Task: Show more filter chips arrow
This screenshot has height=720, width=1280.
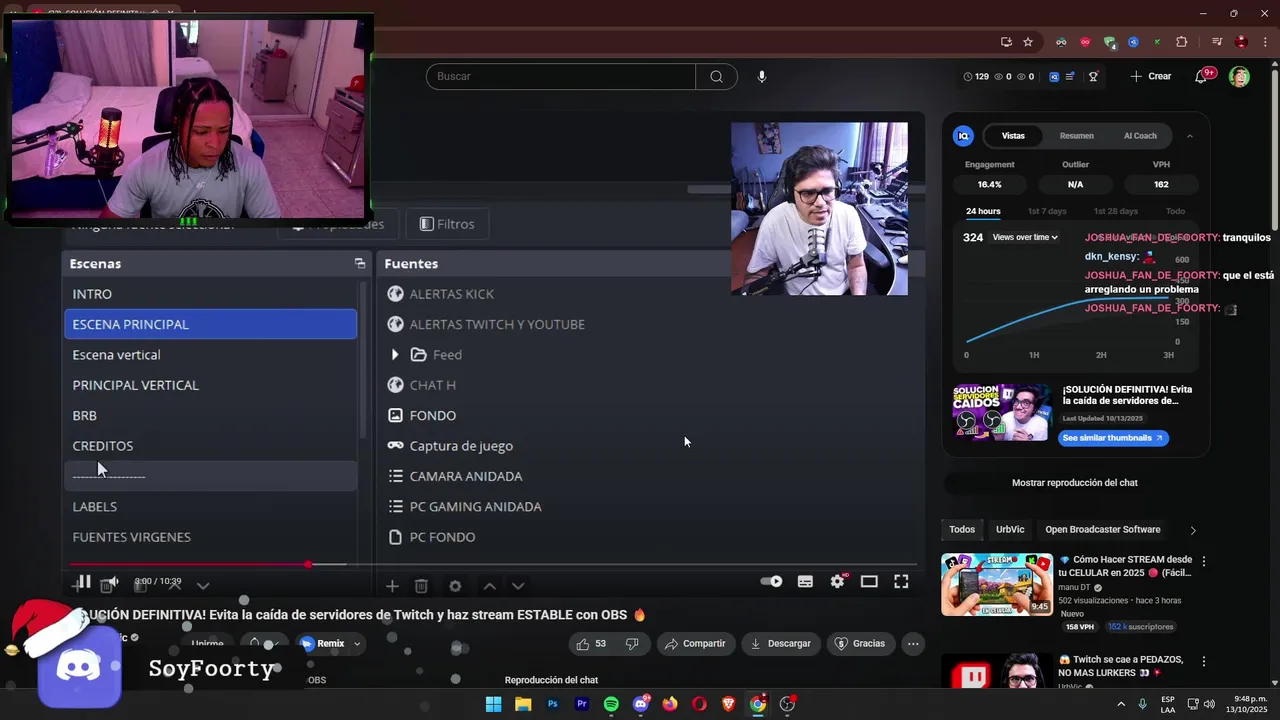Action: click(x=1192, y=530)
